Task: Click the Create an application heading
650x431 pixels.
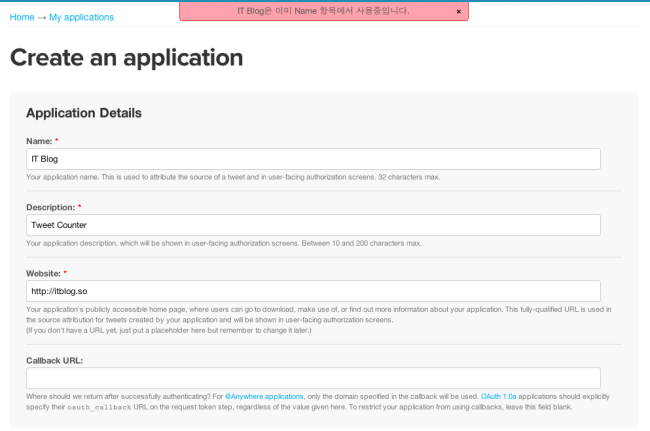Action: click(x=127, y=58)
